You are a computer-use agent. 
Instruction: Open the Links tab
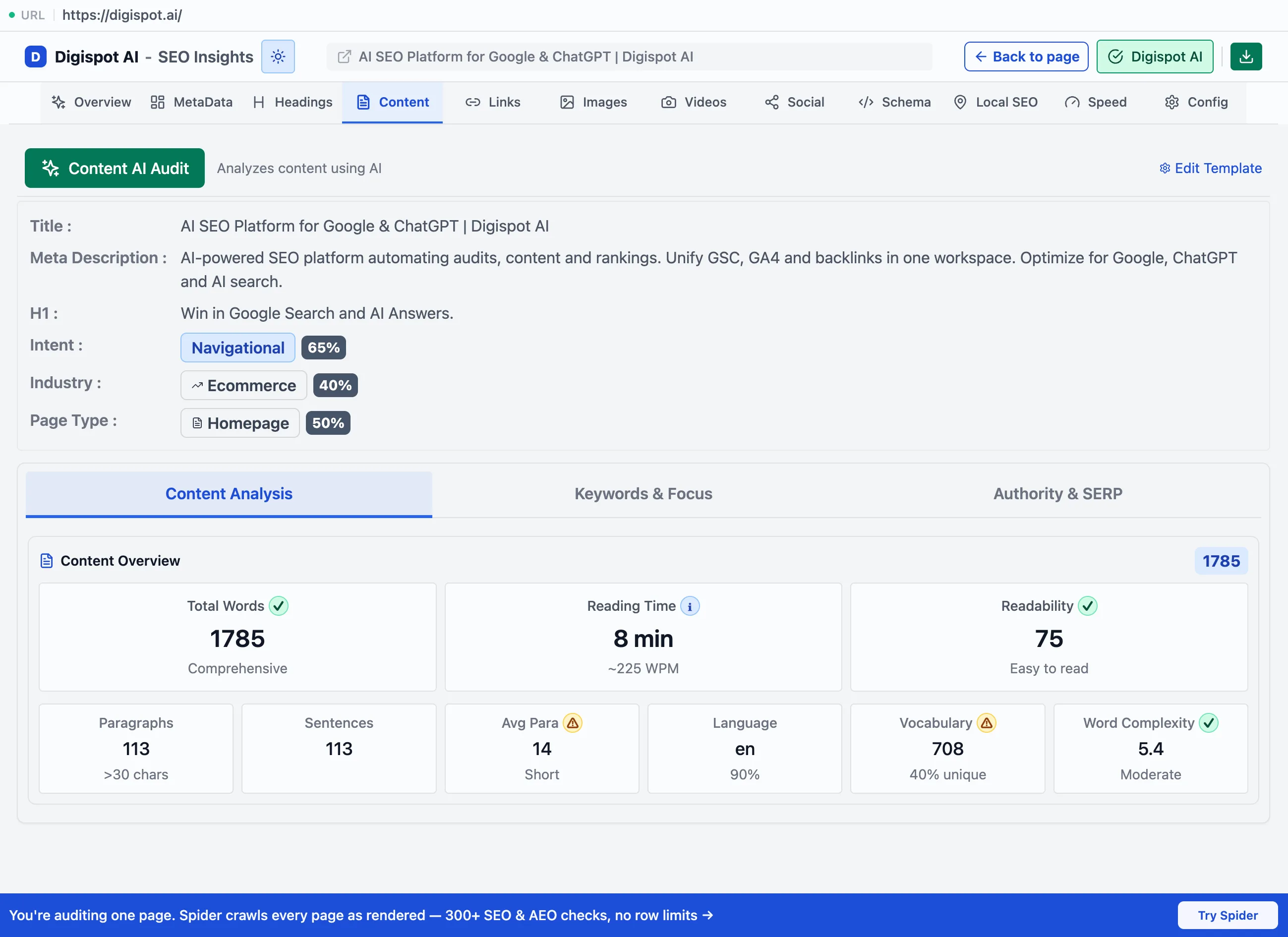click(x=492, y=102)
